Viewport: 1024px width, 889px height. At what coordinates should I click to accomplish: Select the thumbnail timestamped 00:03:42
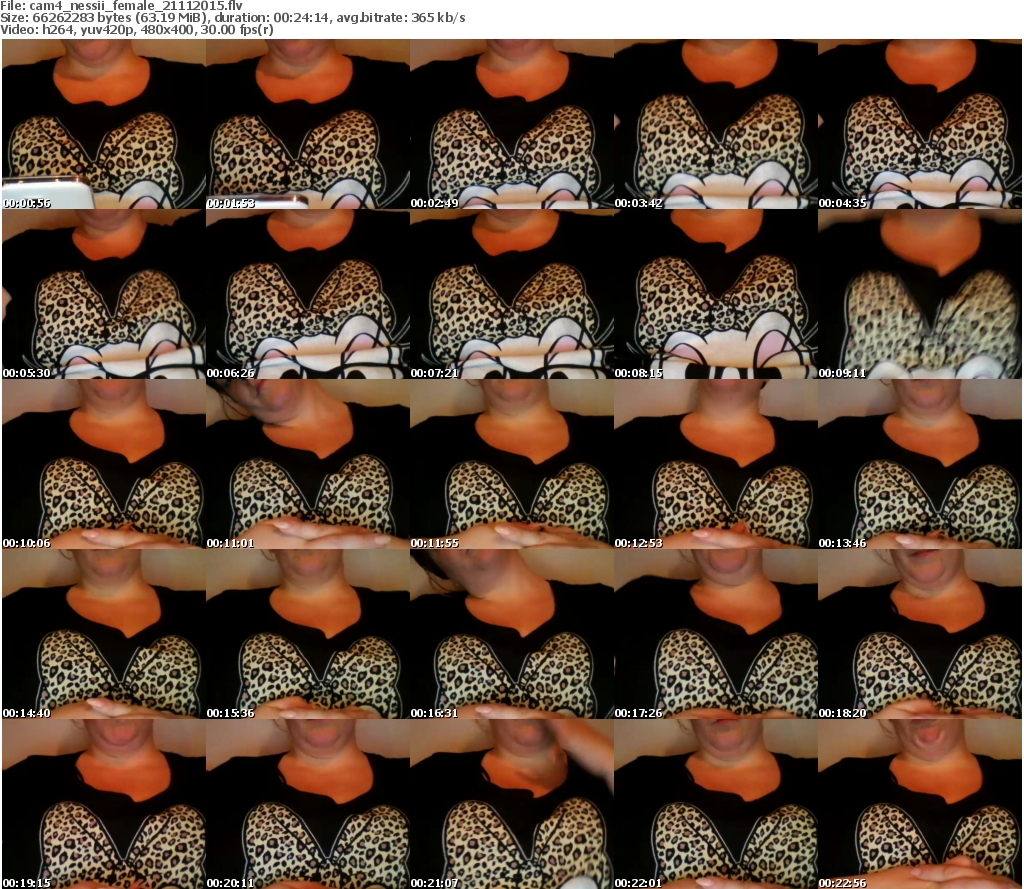pos(716,124)
